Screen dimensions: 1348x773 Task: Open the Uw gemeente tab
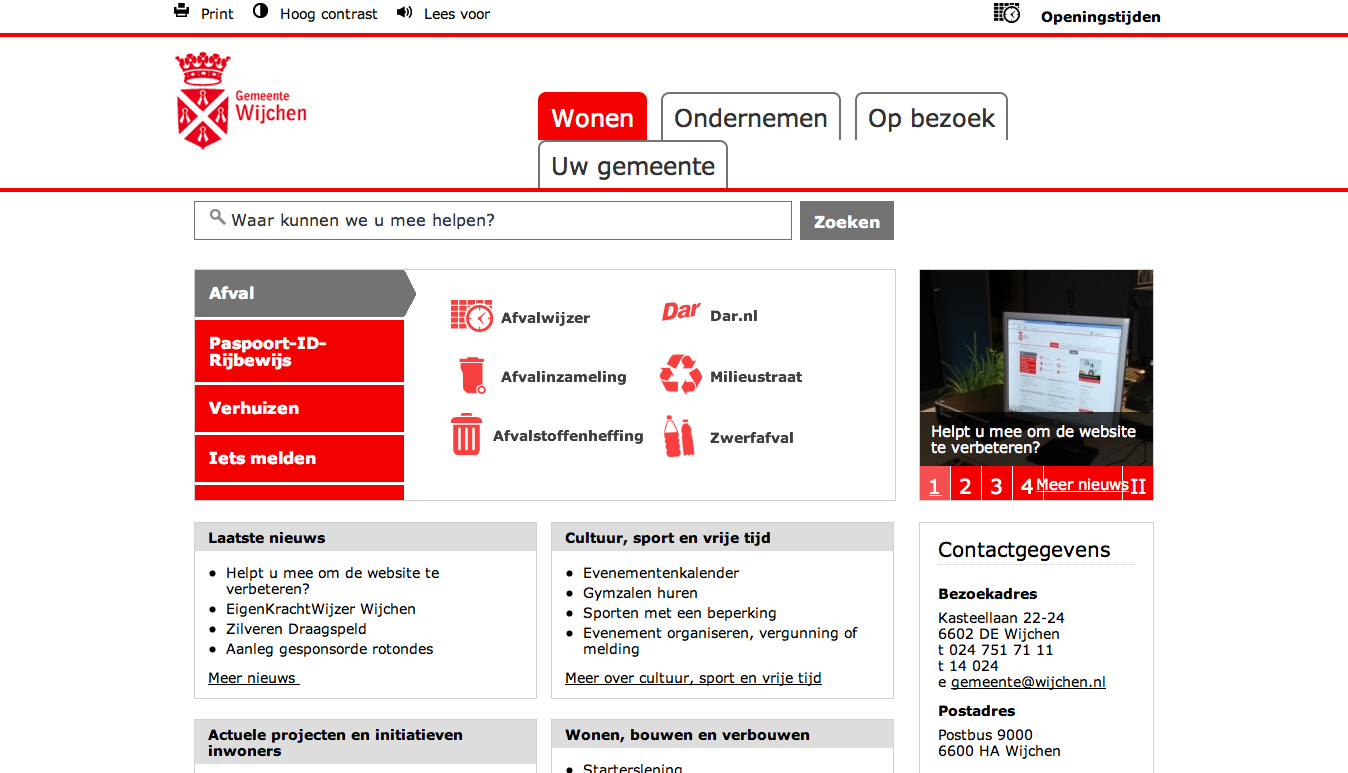pos(633,166)
